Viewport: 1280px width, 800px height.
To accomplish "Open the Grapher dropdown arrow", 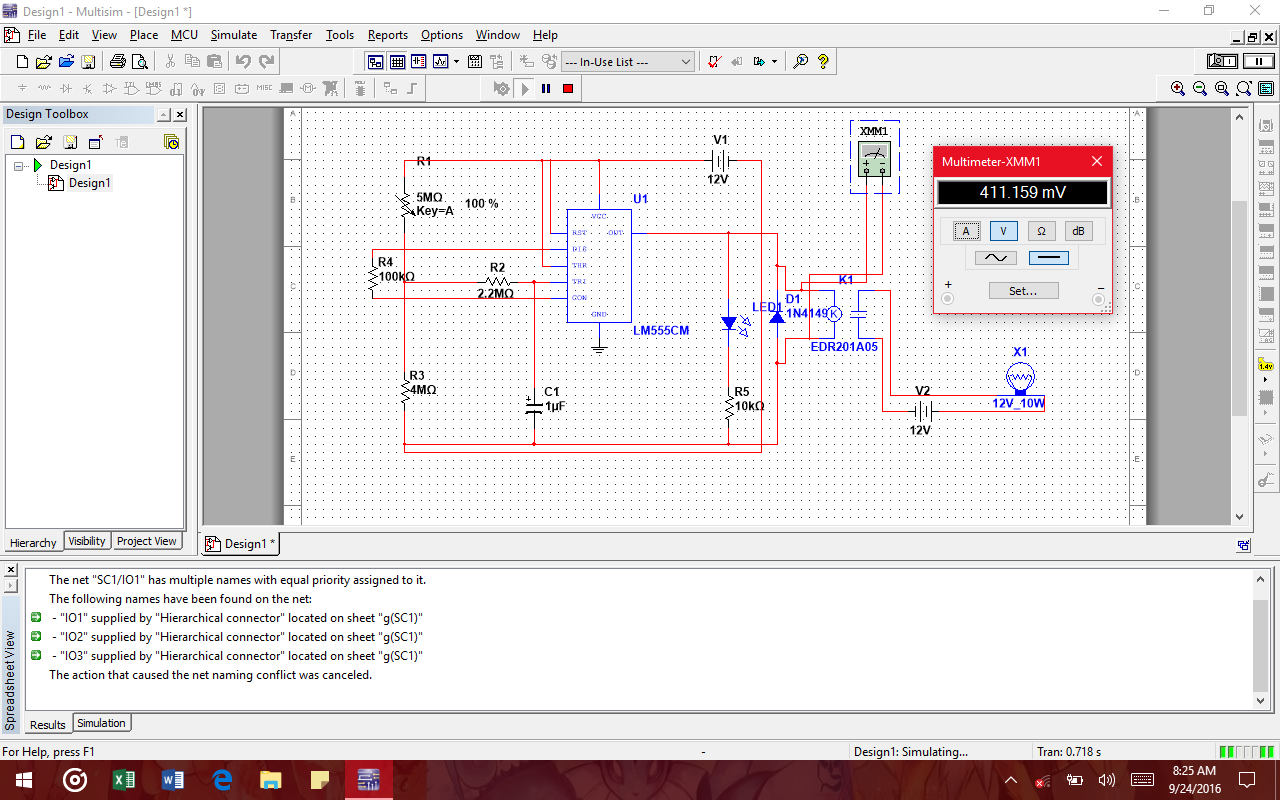I will pos(456,62).
